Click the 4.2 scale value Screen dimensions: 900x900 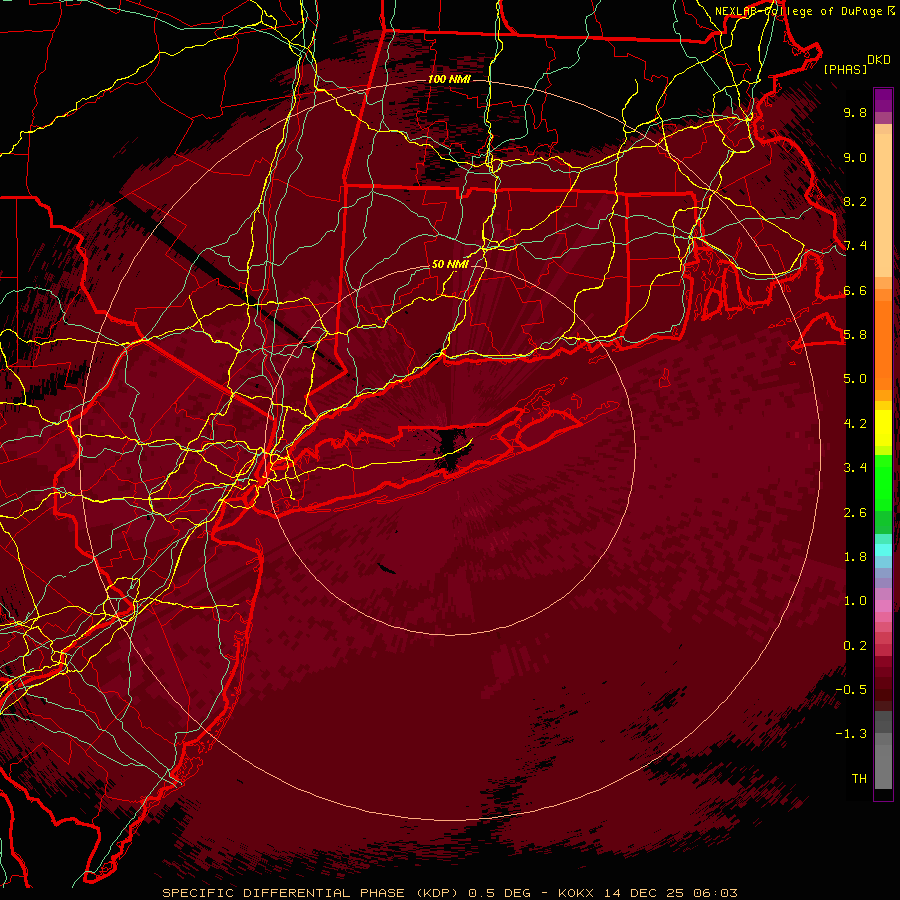pyautogui.click(x=855, y=424)
